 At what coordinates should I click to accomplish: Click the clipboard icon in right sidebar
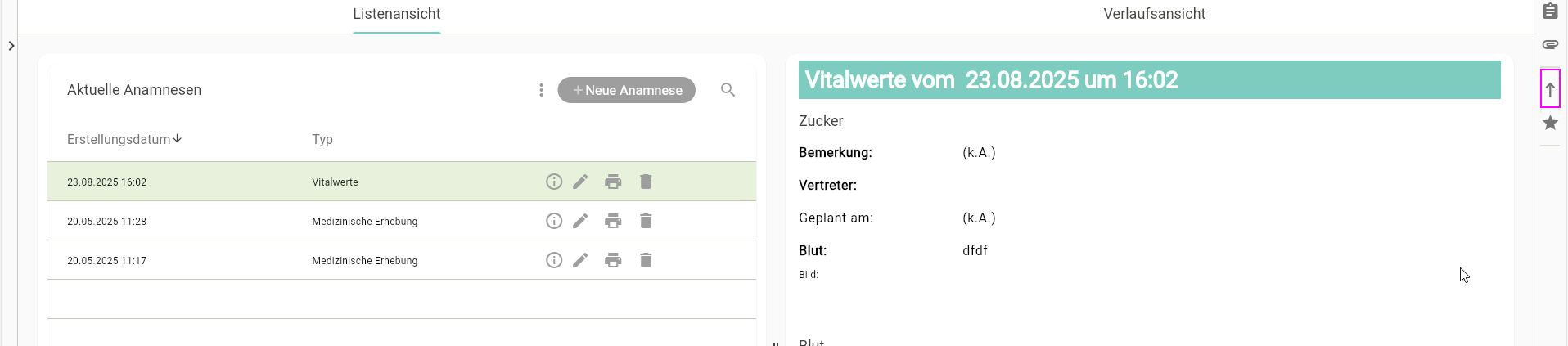coord(1550,11)
